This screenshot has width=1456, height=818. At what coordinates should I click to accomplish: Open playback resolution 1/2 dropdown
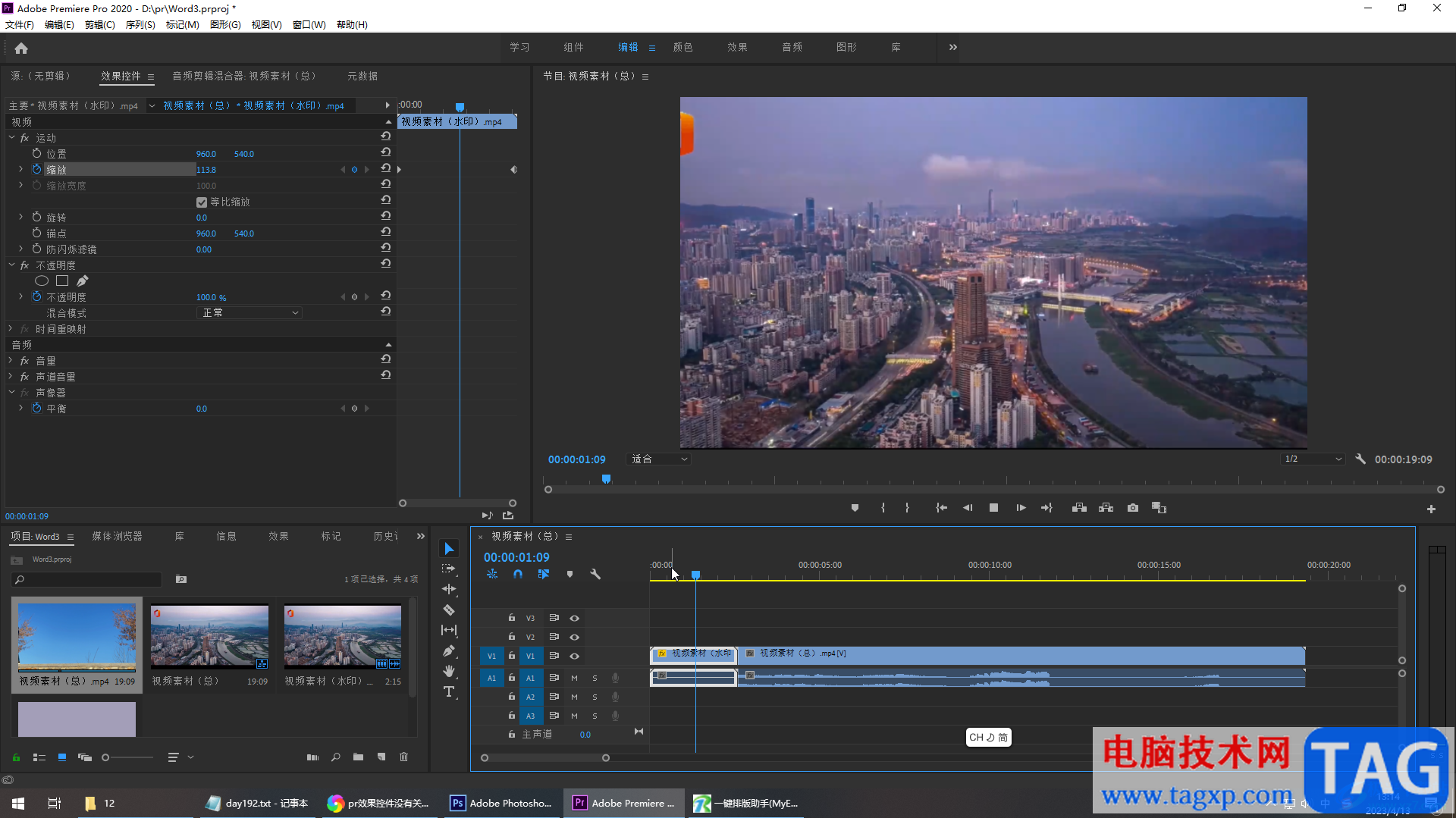pos(1313,459)
